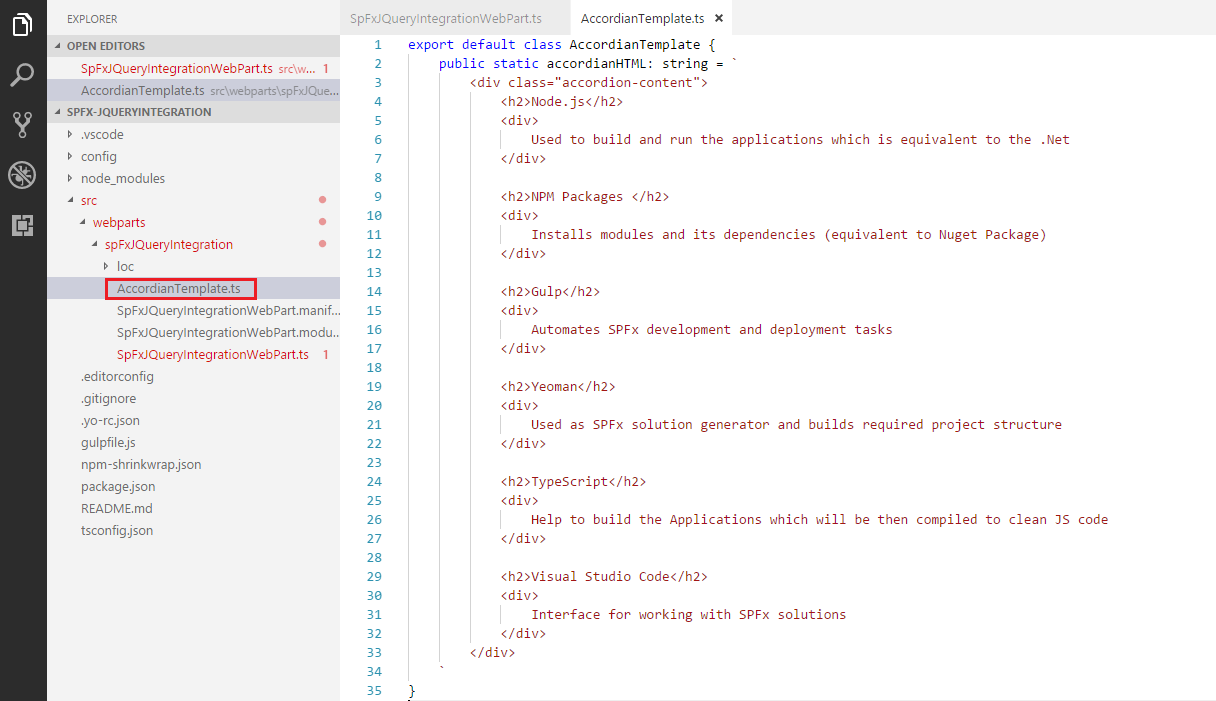The height and width of the screenshot is (701, 1216).
Task: Expand the node_modules folder
Action: (x=122, y=178)
